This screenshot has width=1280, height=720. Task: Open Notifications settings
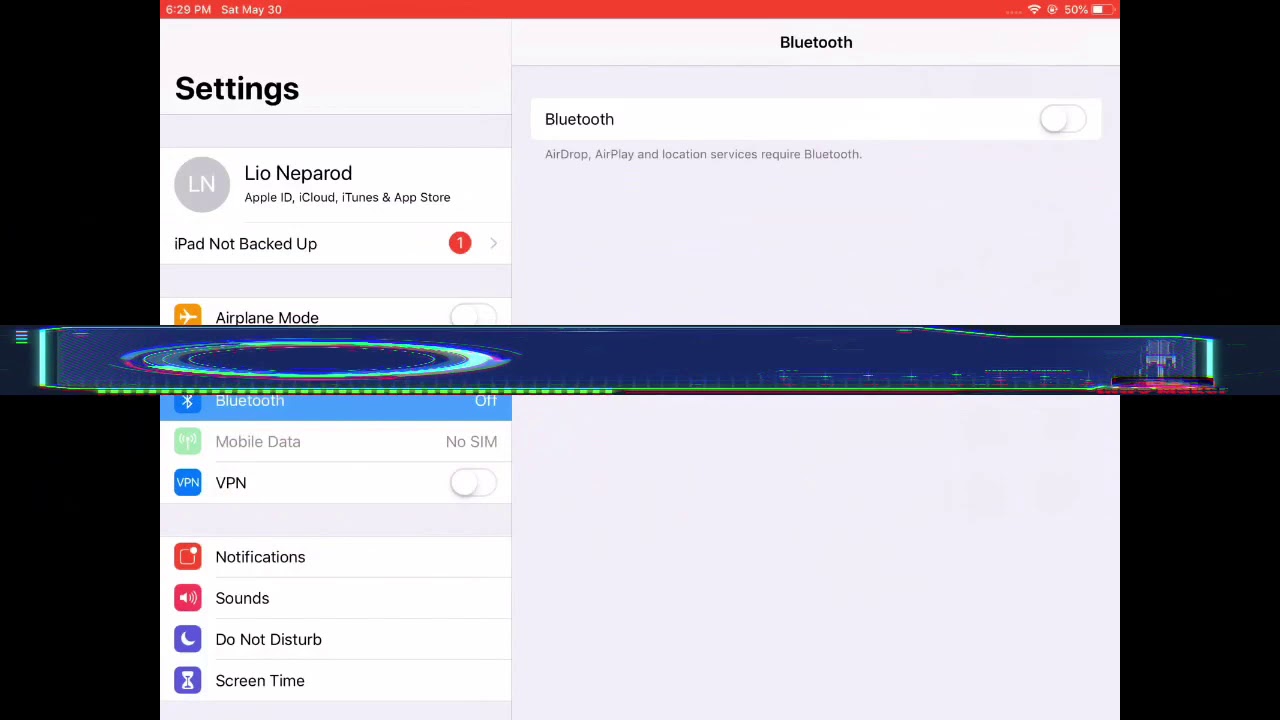[x=335, y=557]
